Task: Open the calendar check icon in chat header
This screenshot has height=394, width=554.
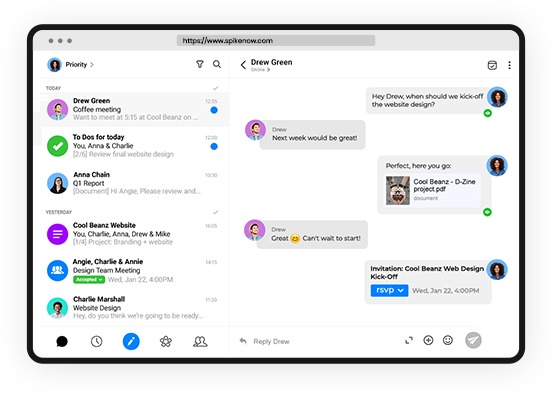Action: coord(492,65)
